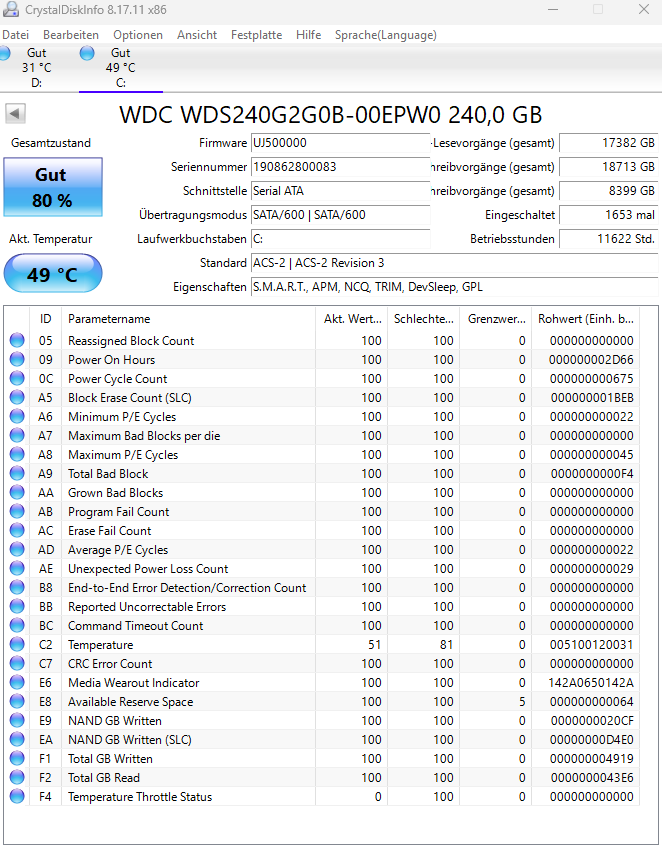This screenshot has height=850, width=662.
Task: Click status orb for Program Fail Count
Action: 17,511
